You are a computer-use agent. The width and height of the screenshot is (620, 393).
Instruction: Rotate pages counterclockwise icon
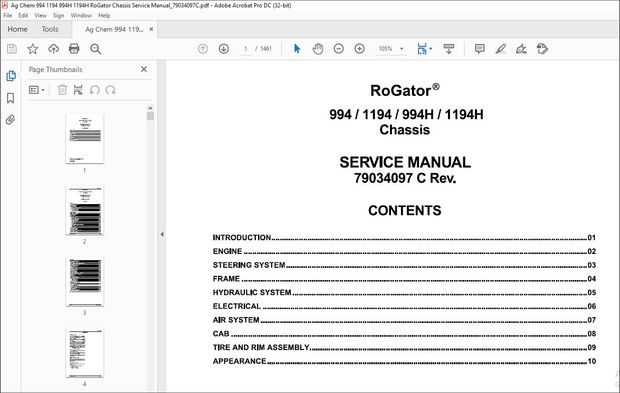tap(95, 90)
